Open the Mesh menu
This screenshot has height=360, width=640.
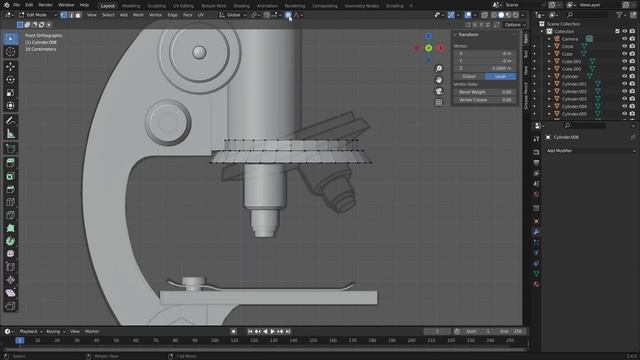click(138, 15)
